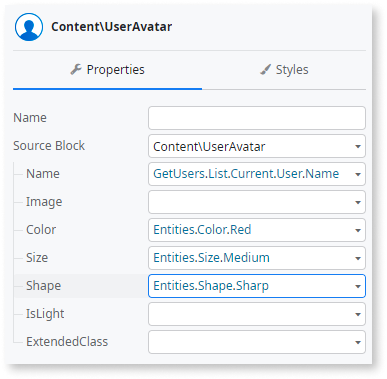Image resolution: width=387 pixels, height=379 pixels.
Task: Select the Shape property label
Action: [43, 286]
